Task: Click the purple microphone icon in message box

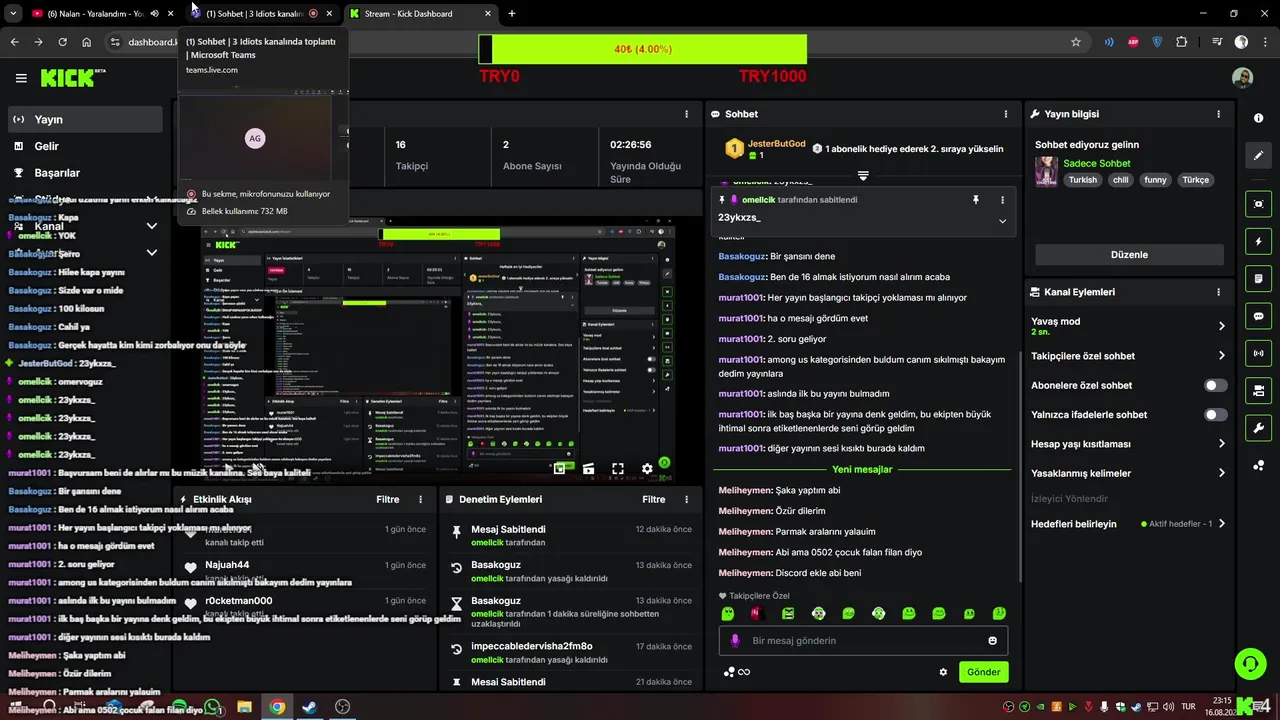Action: 735,641
